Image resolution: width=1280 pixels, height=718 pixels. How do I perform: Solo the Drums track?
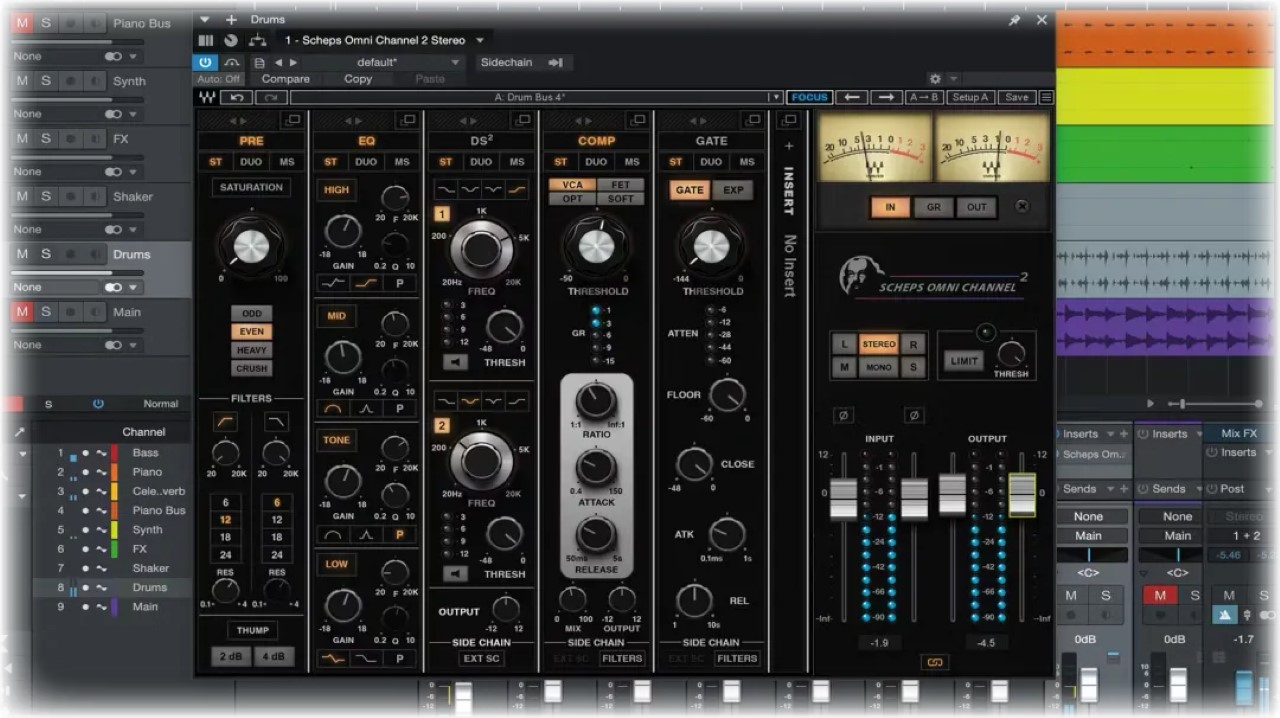tap(46, 254)
